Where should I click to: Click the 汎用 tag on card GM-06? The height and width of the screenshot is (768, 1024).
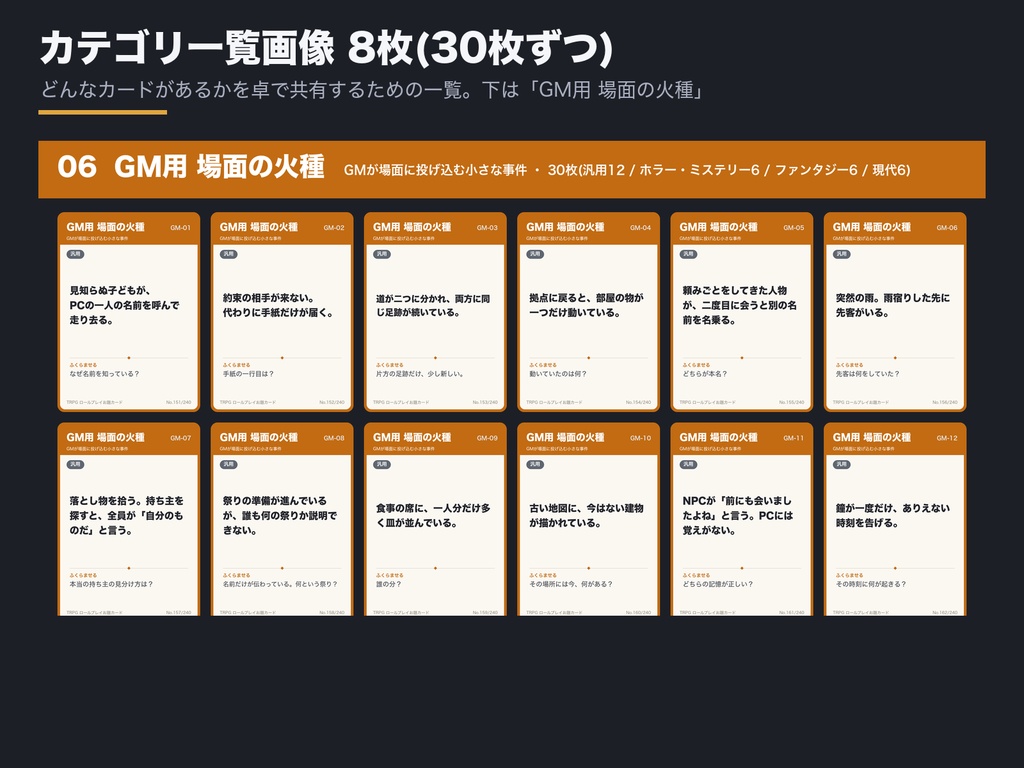841,254
